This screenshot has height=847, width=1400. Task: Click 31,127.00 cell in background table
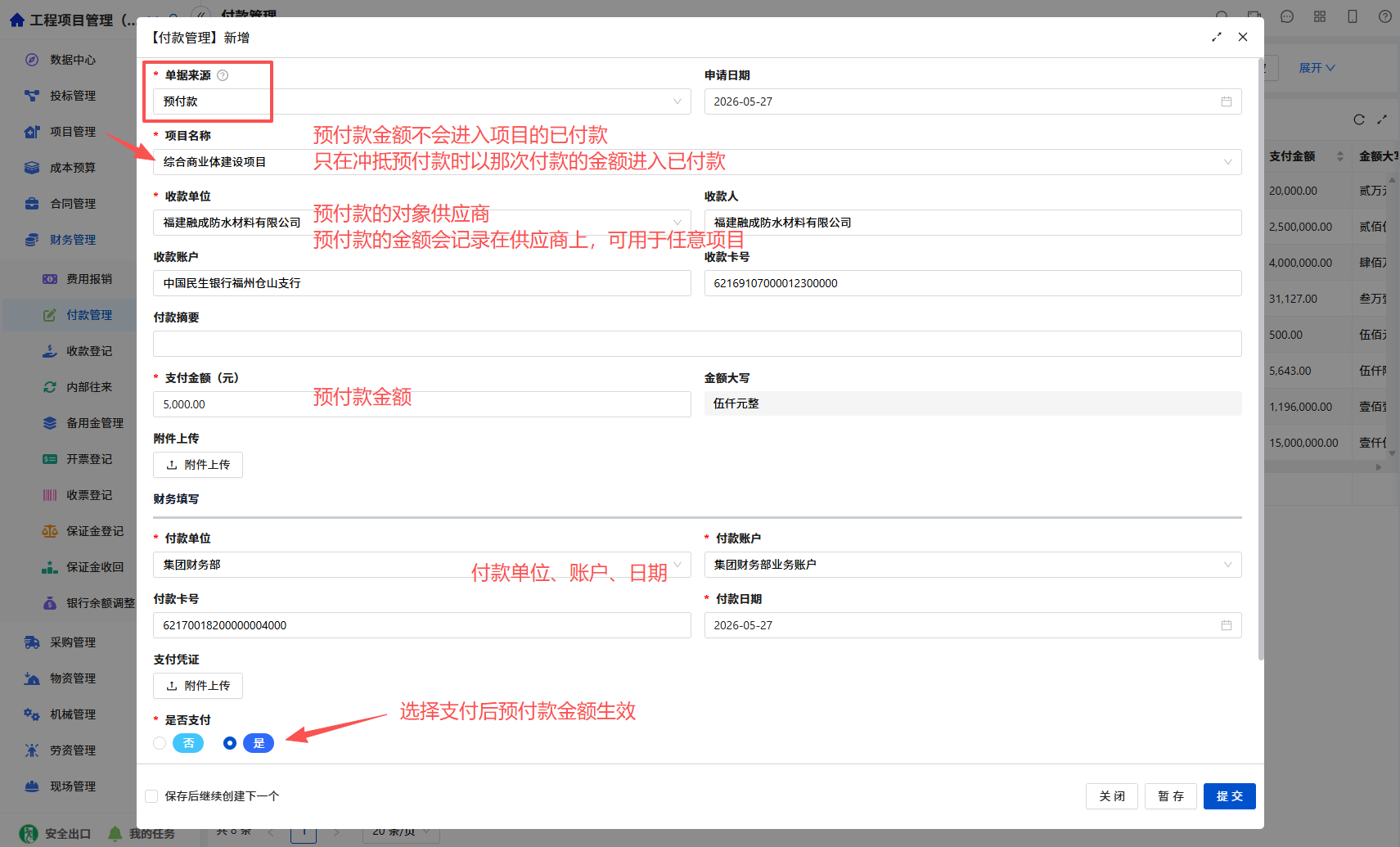point(1293,299)
